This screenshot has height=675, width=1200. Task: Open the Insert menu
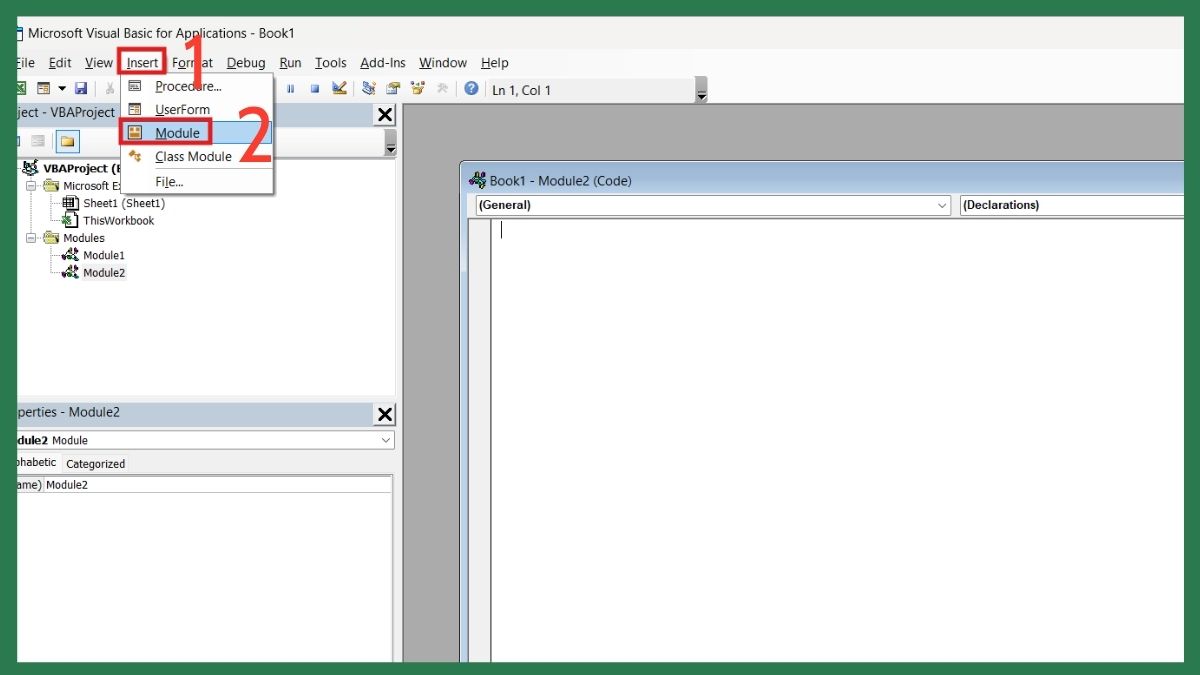tap(141, 62)
